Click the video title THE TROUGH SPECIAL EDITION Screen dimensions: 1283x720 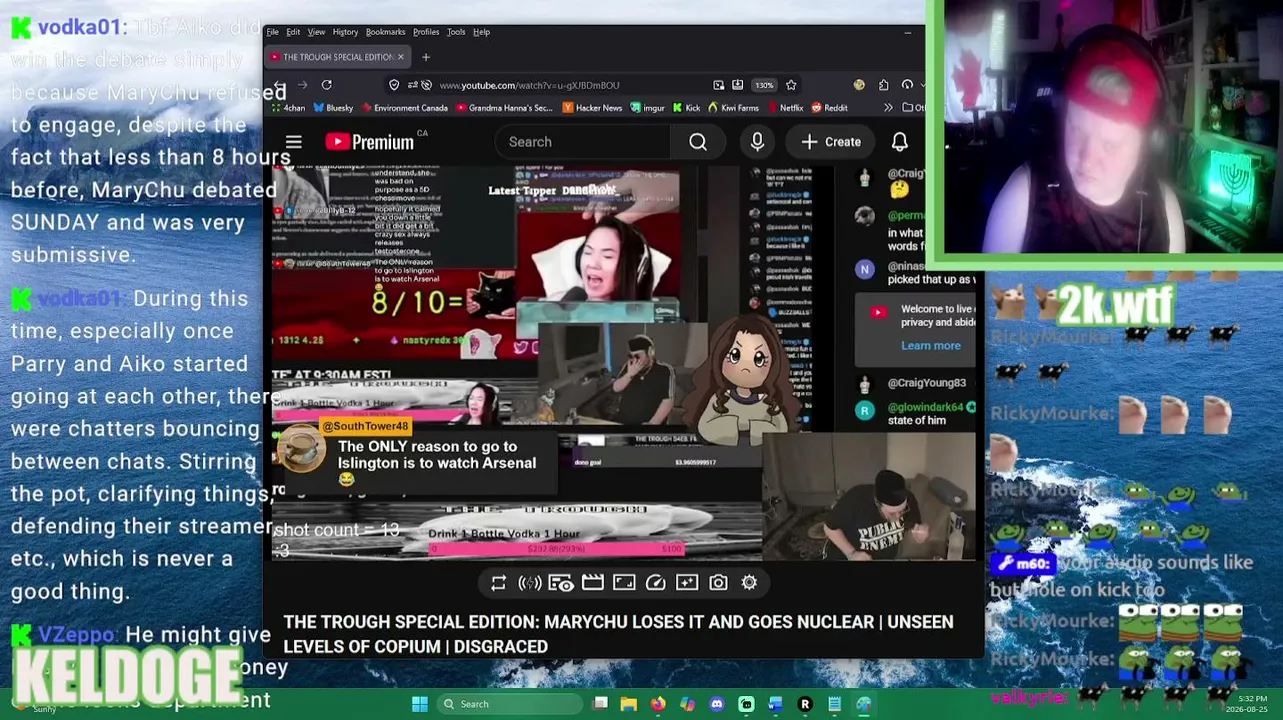pos(618,634)
